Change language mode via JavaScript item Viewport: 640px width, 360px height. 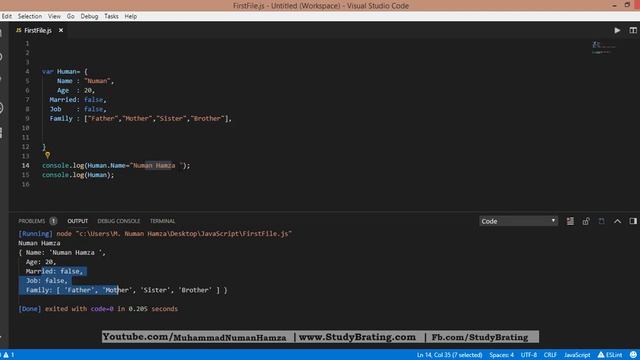coord(577,355)
